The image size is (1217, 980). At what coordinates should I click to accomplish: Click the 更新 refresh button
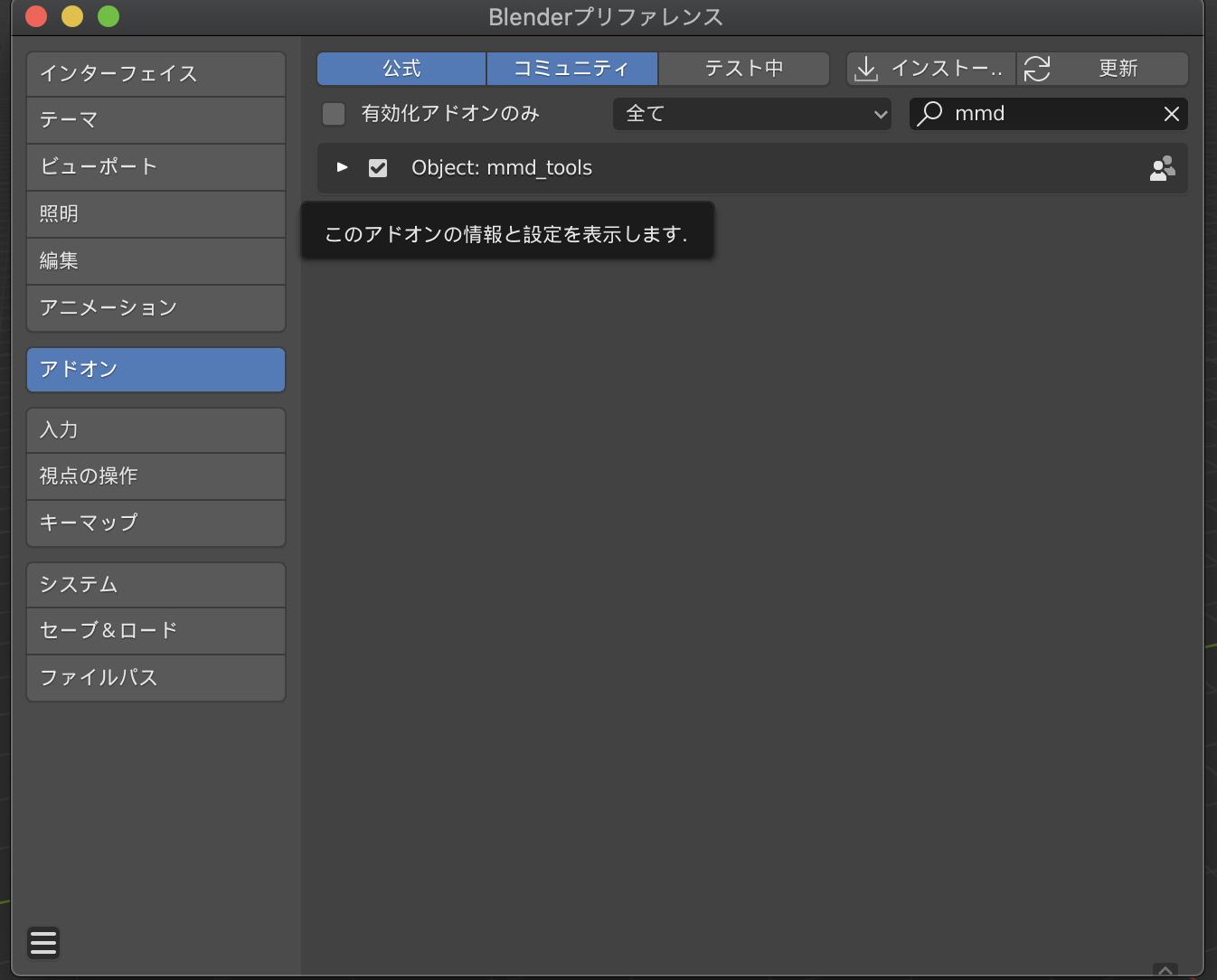click(1103, 69)
